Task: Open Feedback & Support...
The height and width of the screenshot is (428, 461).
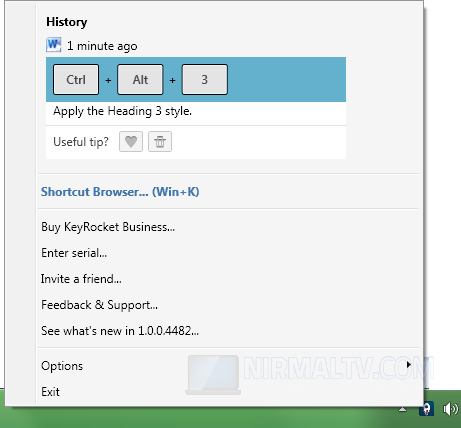Action: click(x=99, y=305)
